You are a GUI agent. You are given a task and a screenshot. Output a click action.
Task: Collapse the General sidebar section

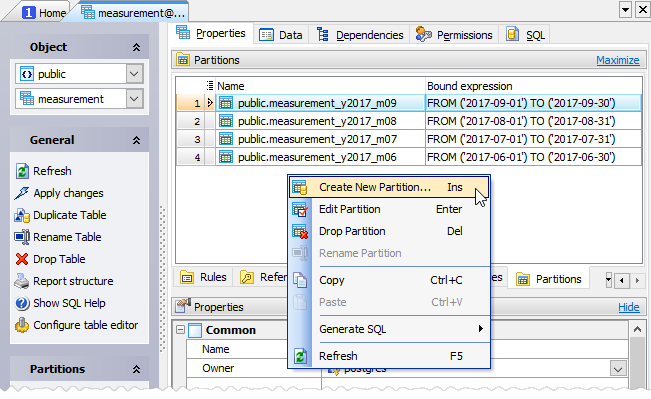pos(136,140)
